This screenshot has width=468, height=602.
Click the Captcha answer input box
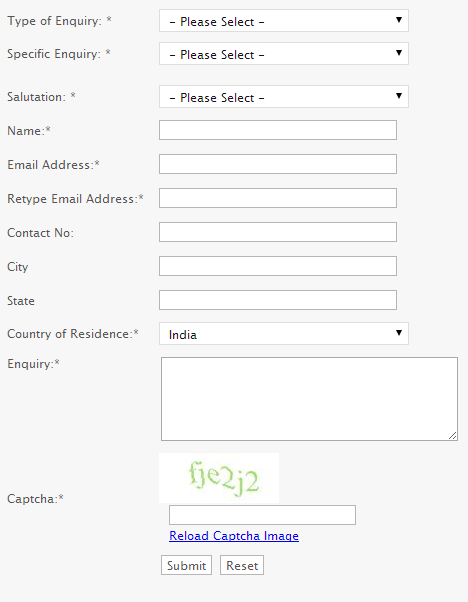(x=263, y=515)
